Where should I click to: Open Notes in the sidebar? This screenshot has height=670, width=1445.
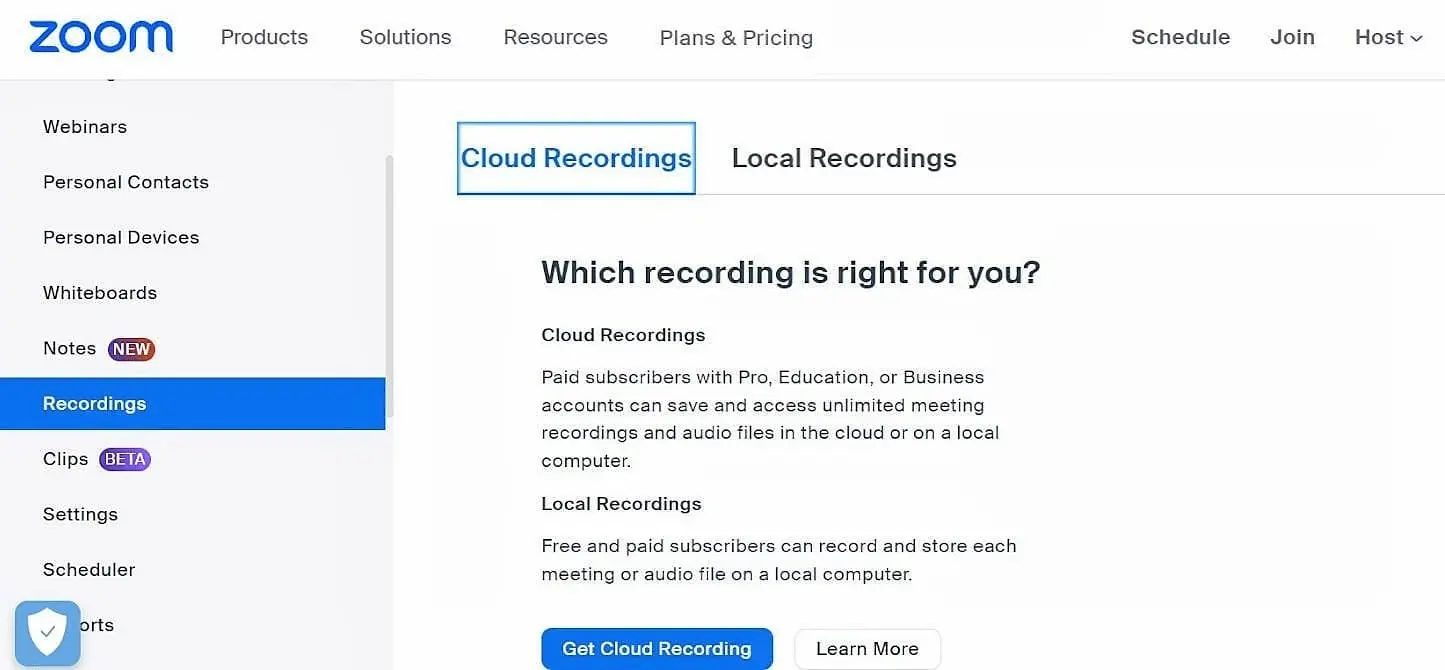[69, 348]
